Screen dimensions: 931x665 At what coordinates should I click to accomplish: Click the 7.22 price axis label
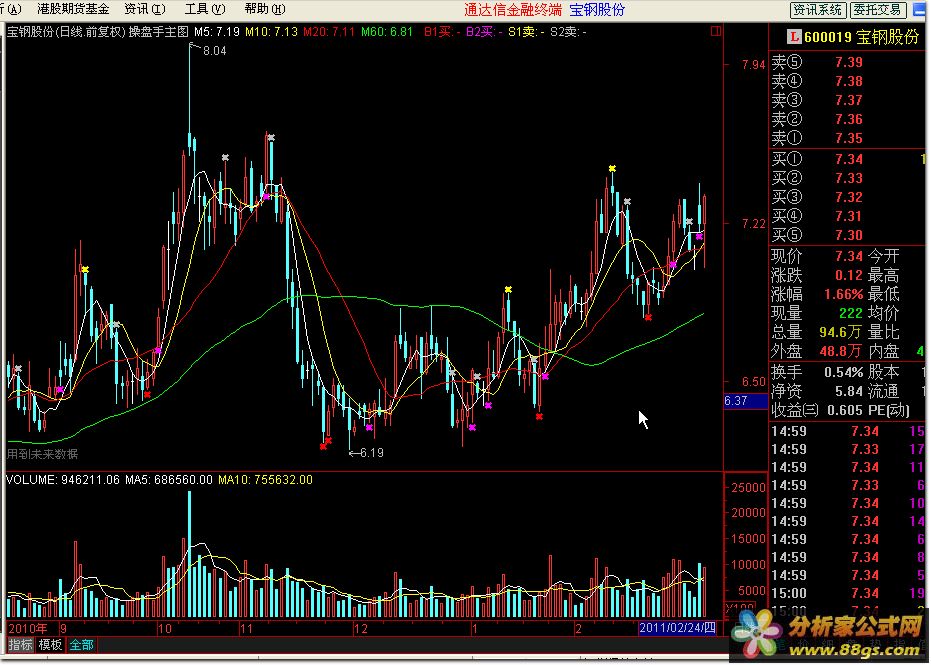(x=753, y=223)
